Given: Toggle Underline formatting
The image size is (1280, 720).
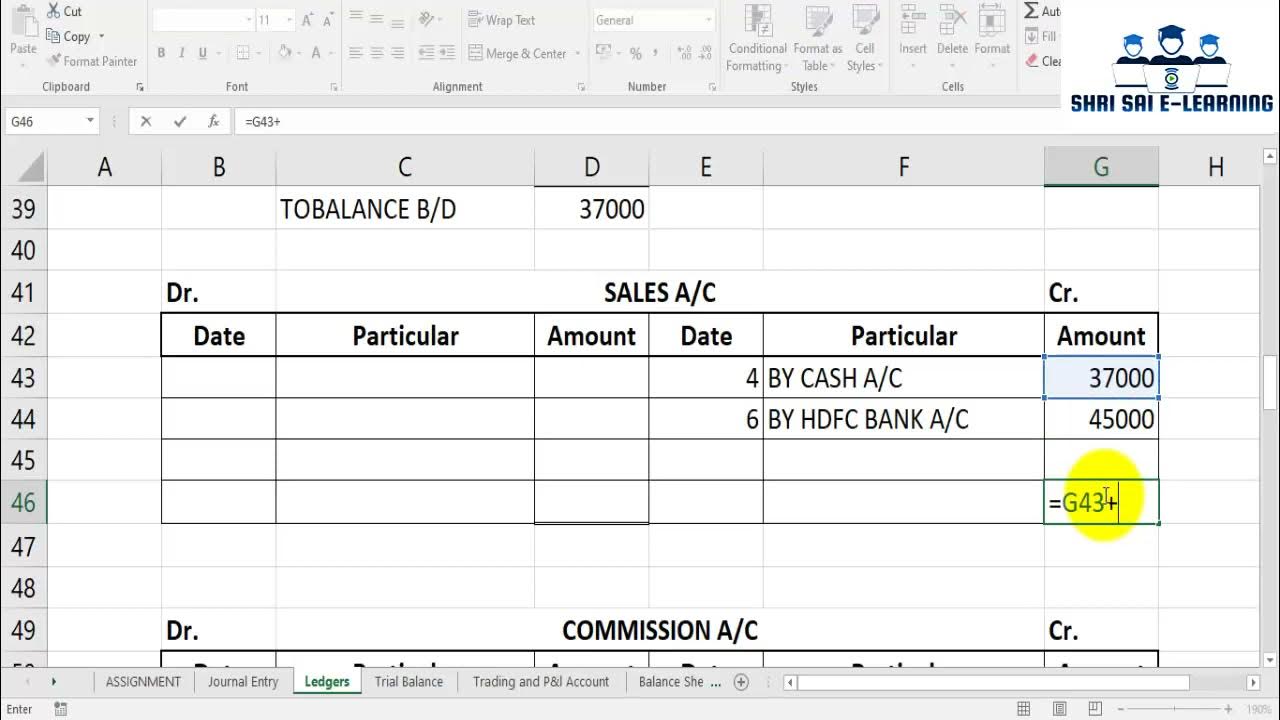Looking at the screenshot, I should pos(203,54).
